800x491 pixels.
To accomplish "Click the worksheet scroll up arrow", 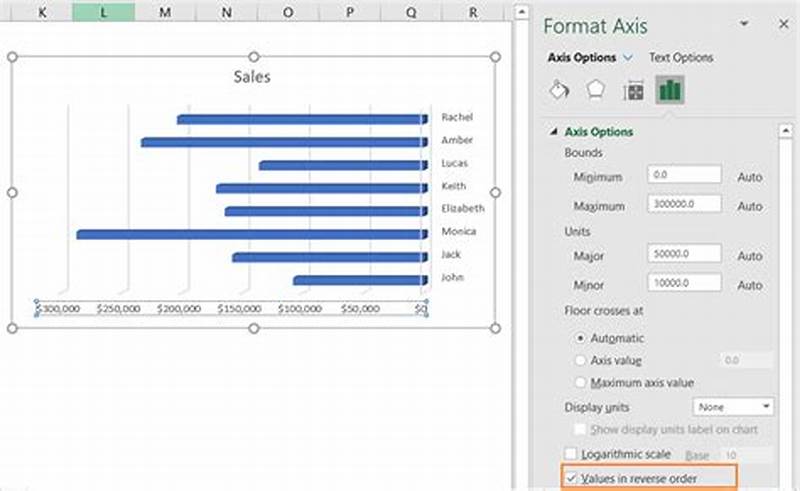I will pyautogui.click(x=521, y=12).
